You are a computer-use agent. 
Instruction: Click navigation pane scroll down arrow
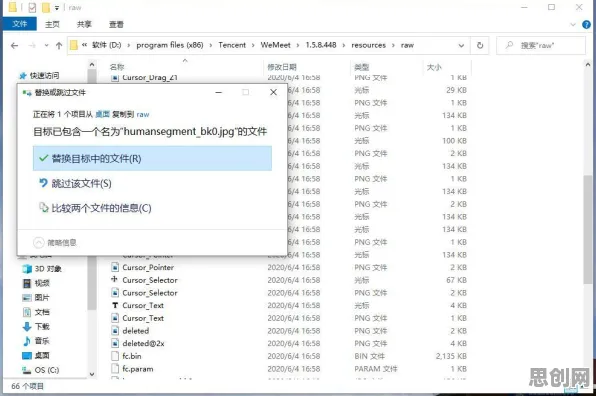coord(92,374)
